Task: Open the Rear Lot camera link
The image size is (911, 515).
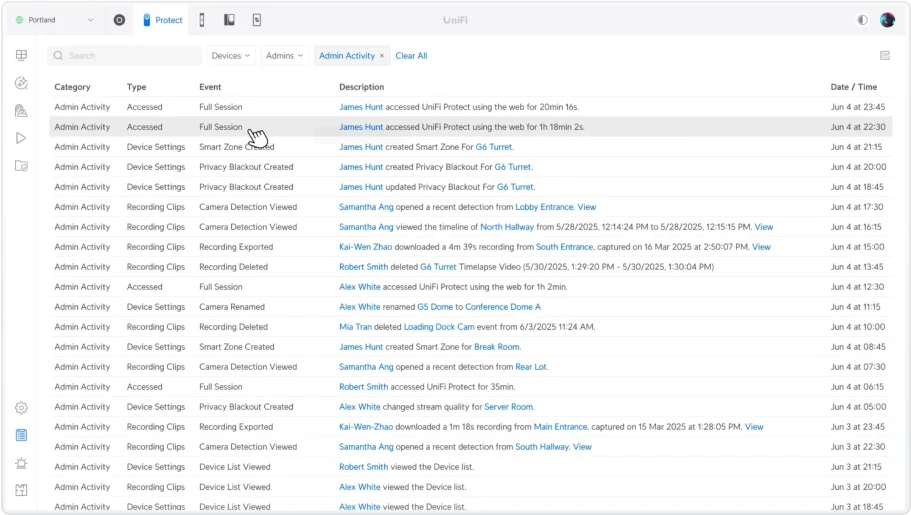Action: [531, 367]
